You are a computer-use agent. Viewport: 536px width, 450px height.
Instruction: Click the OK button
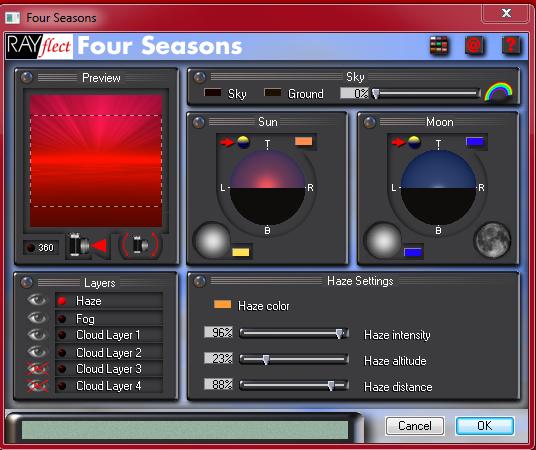[485, 426]
